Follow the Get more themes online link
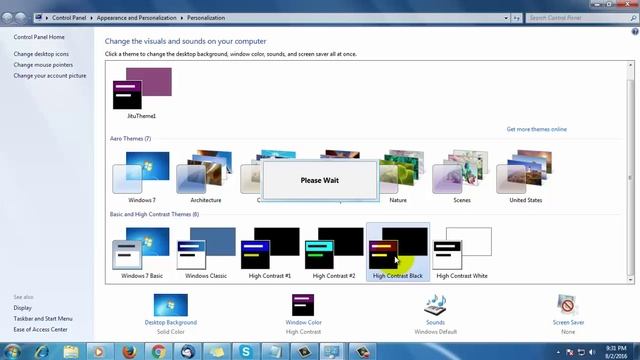 pos(536,129)
